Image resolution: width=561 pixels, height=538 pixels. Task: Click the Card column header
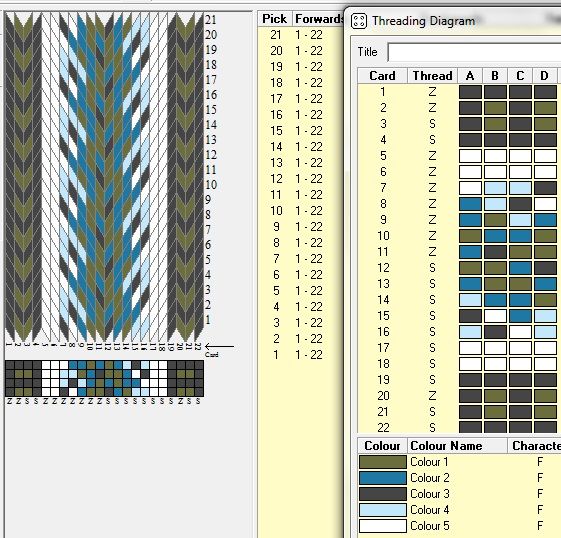coord(382,76)
